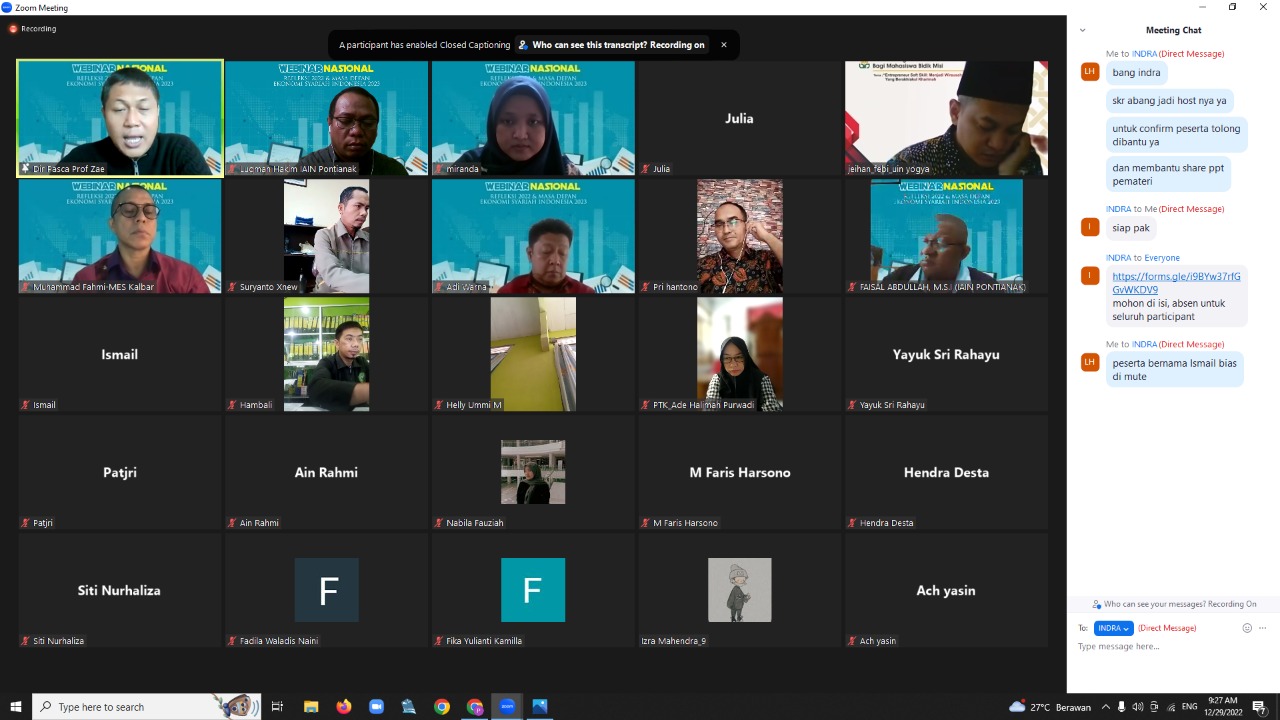Open the emoji picker in chat

[x=1246, y=628]
